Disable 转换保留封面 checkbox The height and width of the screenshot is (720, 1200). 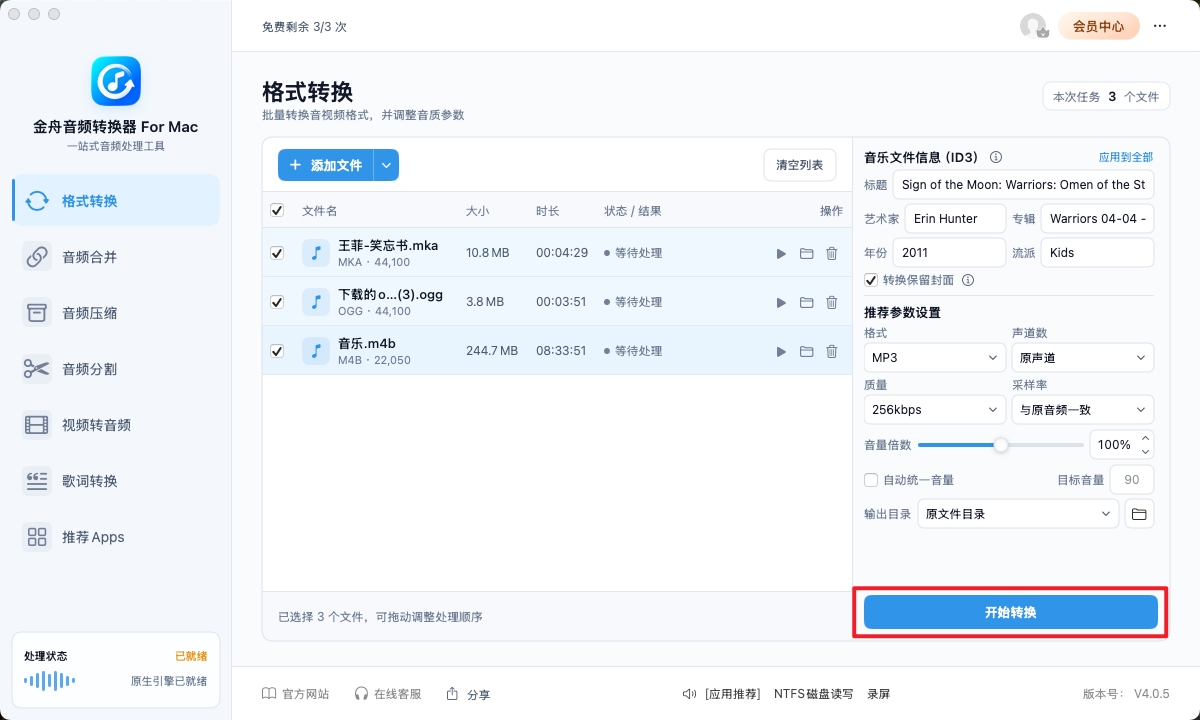871,281
